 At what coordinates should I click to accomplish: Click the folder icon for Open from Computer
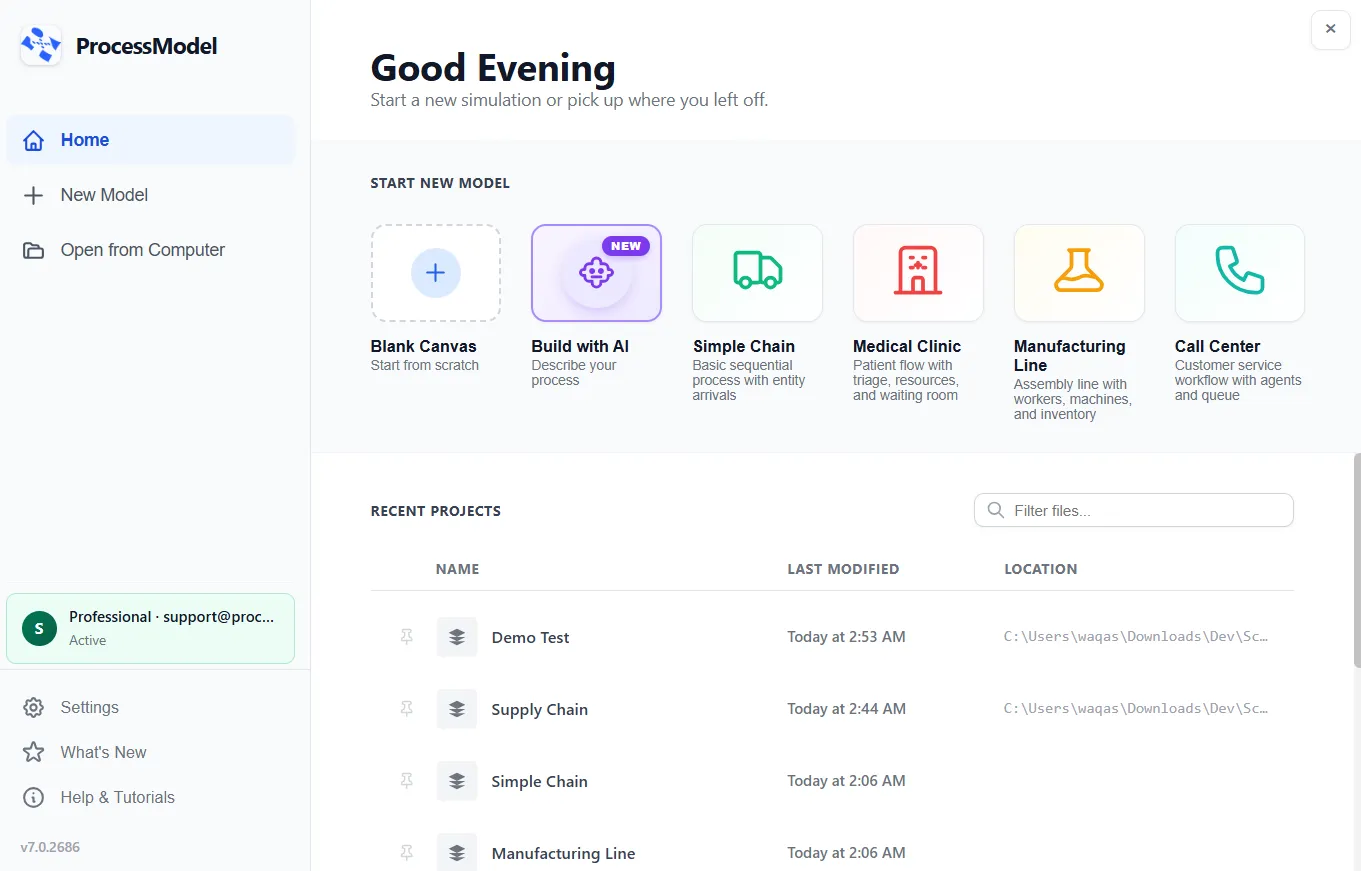[34, 250]
